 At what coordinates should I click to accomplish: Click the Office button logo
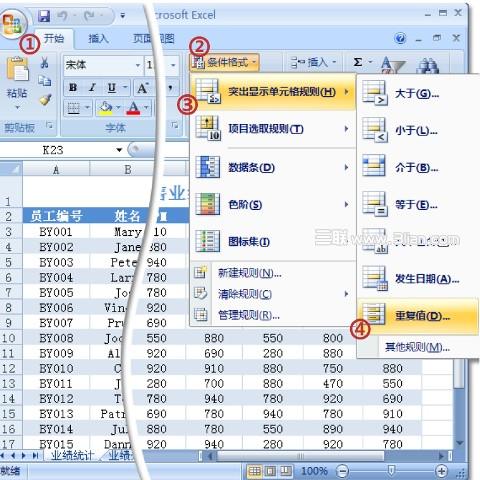coord(13,23)
